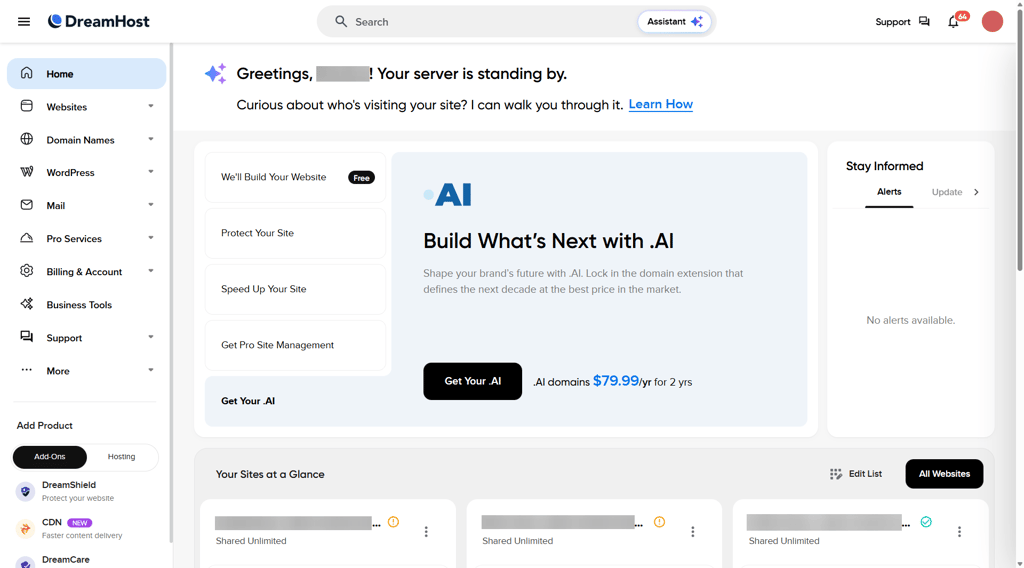Select Get Pro Site Management option
Screen dimensions: 1024x568
(x=295, y=345)
